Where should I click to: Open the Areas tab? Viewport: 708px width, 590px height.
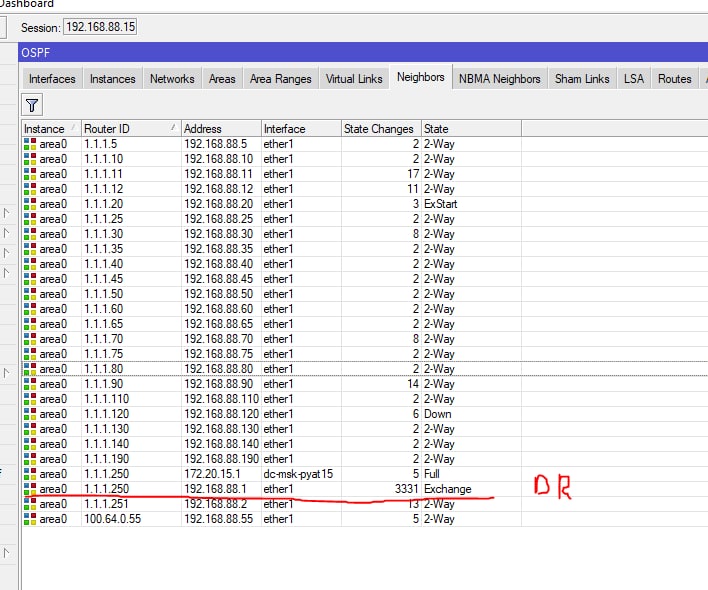click(222, 79)
